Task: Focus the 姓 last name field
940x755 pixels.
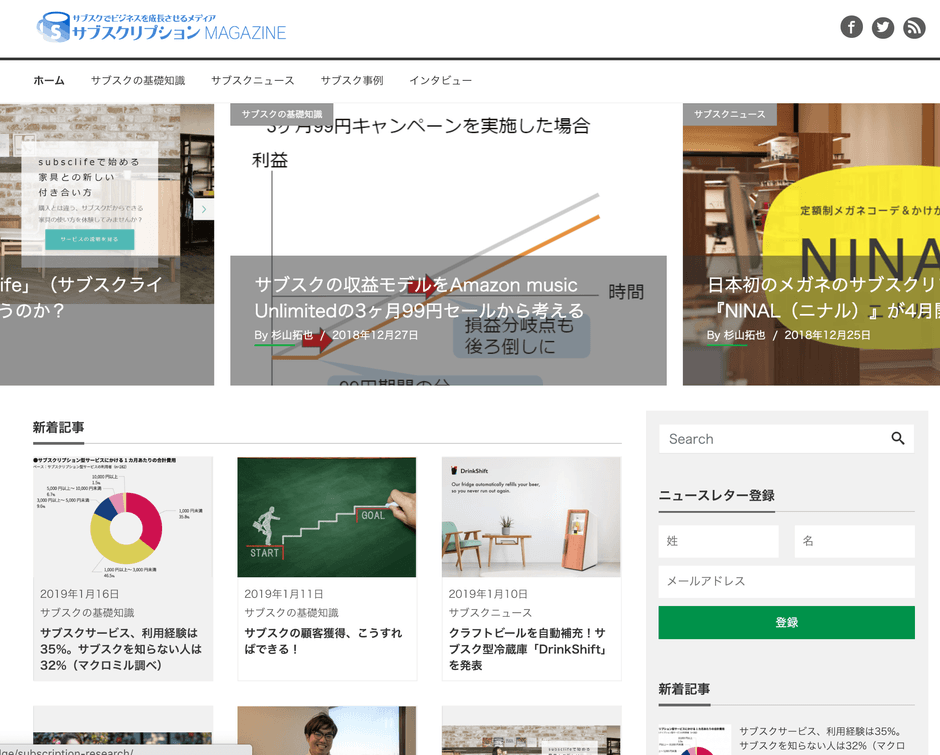Action: 718,541
